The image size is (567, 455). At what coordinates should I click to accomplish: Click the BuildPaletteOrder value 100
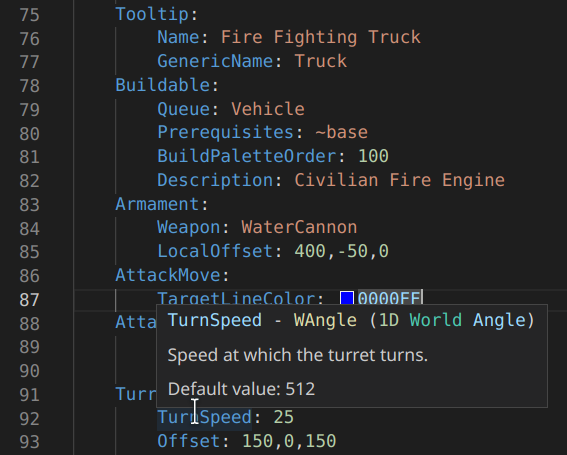pyautogui.click(x=373, y=156)
